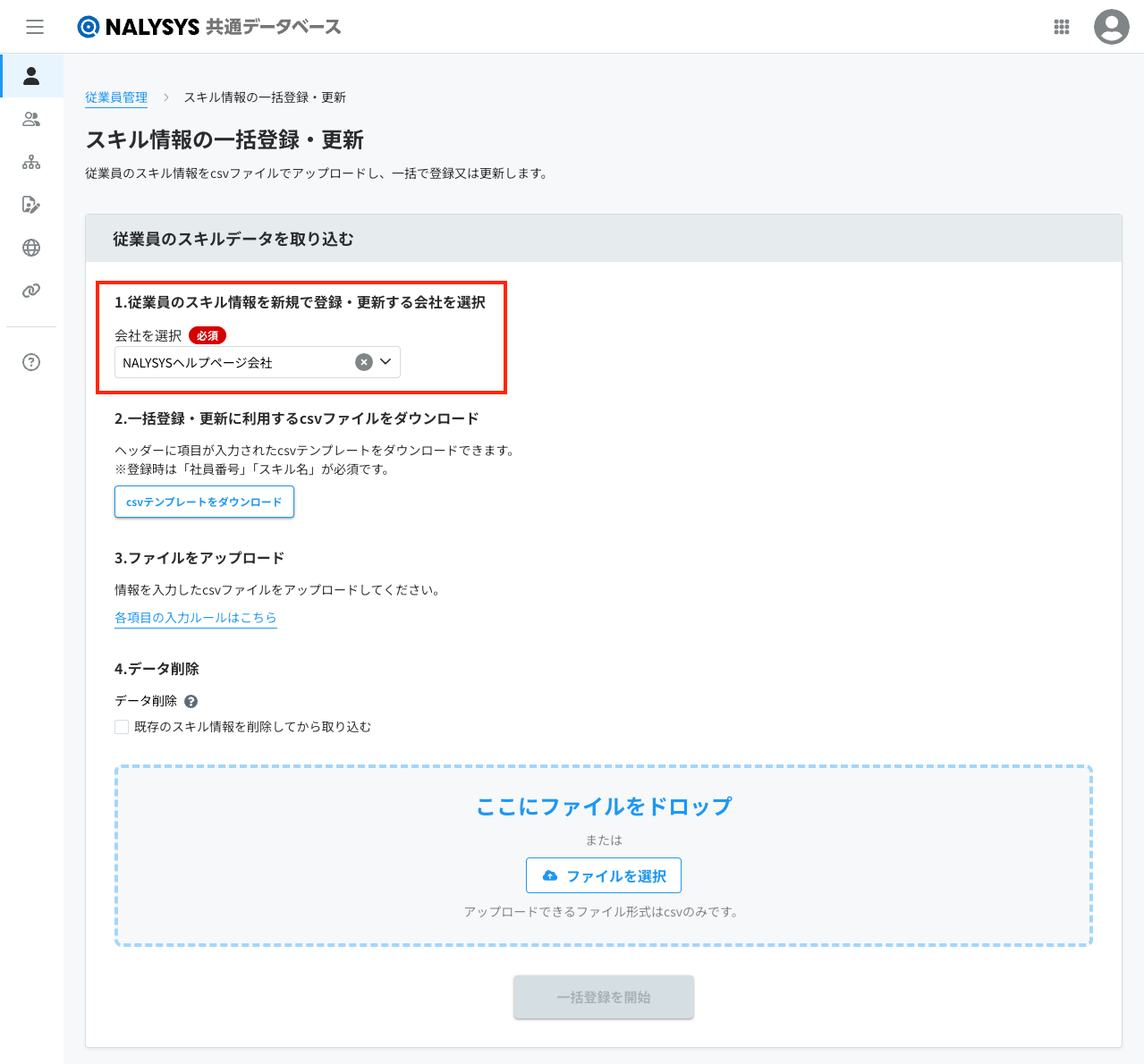Click the ファイルを選択 upload button
The image size is (1144, 1064).
click(x=604, y=876)
